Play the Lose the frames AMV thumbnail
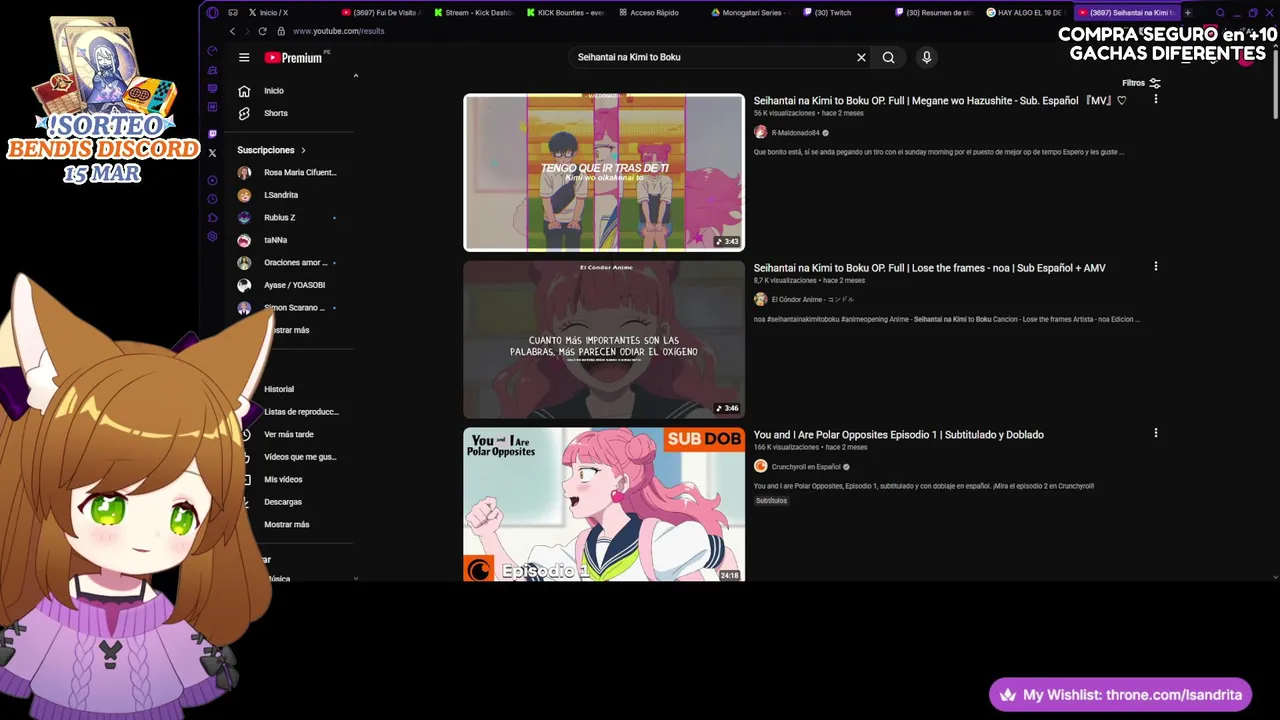Image resolution: width=1280 pixels, height=720 pixels. point(604,339)
